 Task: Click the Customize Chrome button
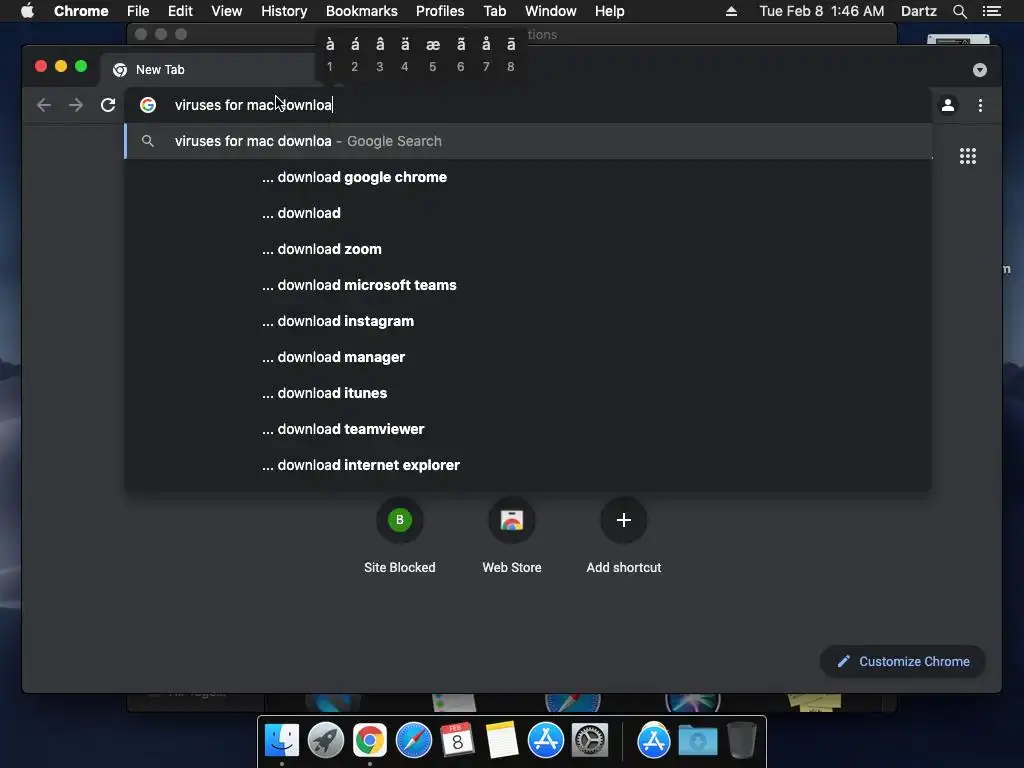click(903, 662)
